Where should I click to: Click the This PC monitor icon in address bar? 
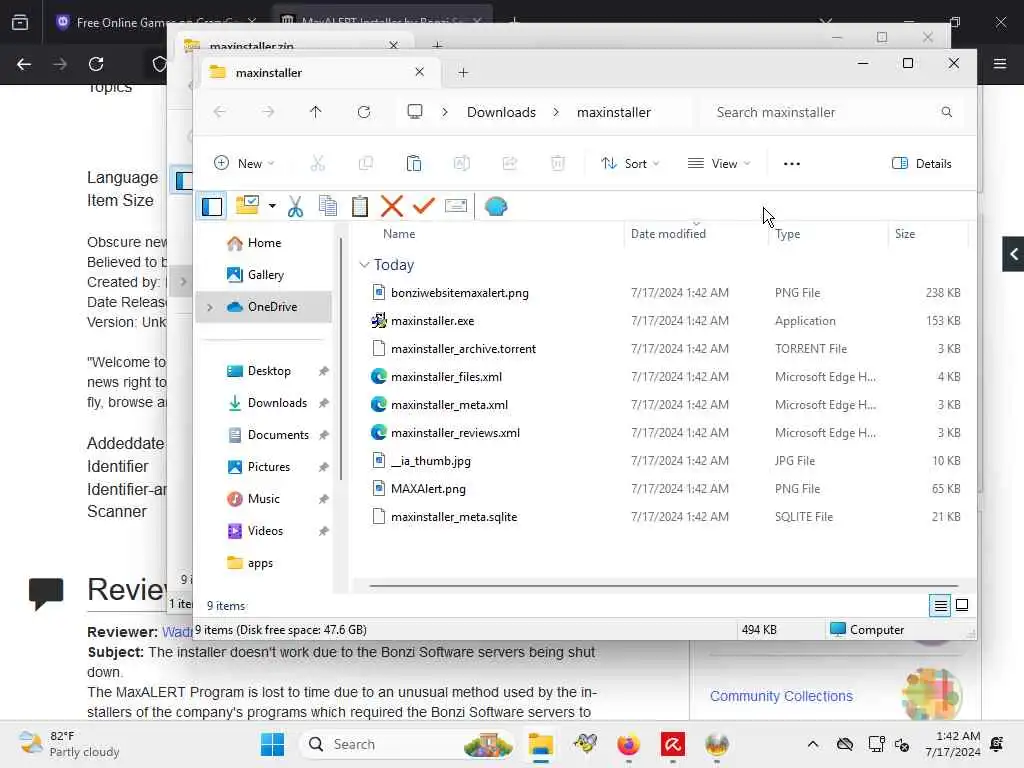[x=415, y=112]
